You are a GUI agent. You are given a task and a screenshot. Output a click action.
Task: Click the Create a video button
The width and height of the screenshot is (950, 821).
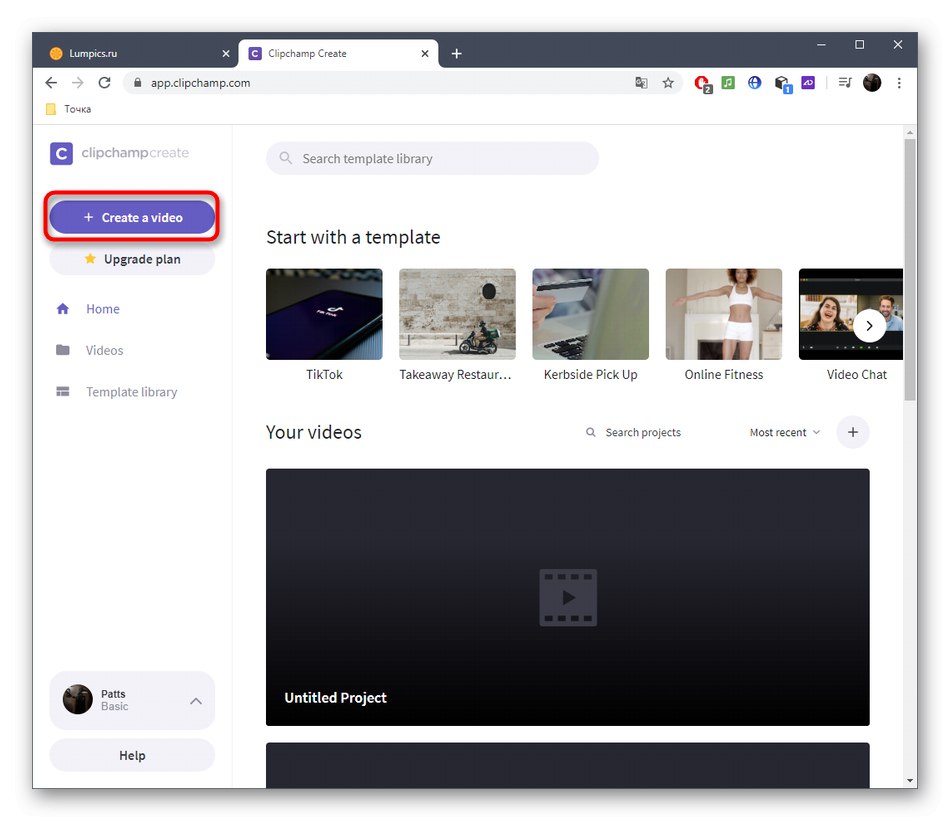pyautogui.click(x=132, y=218)
